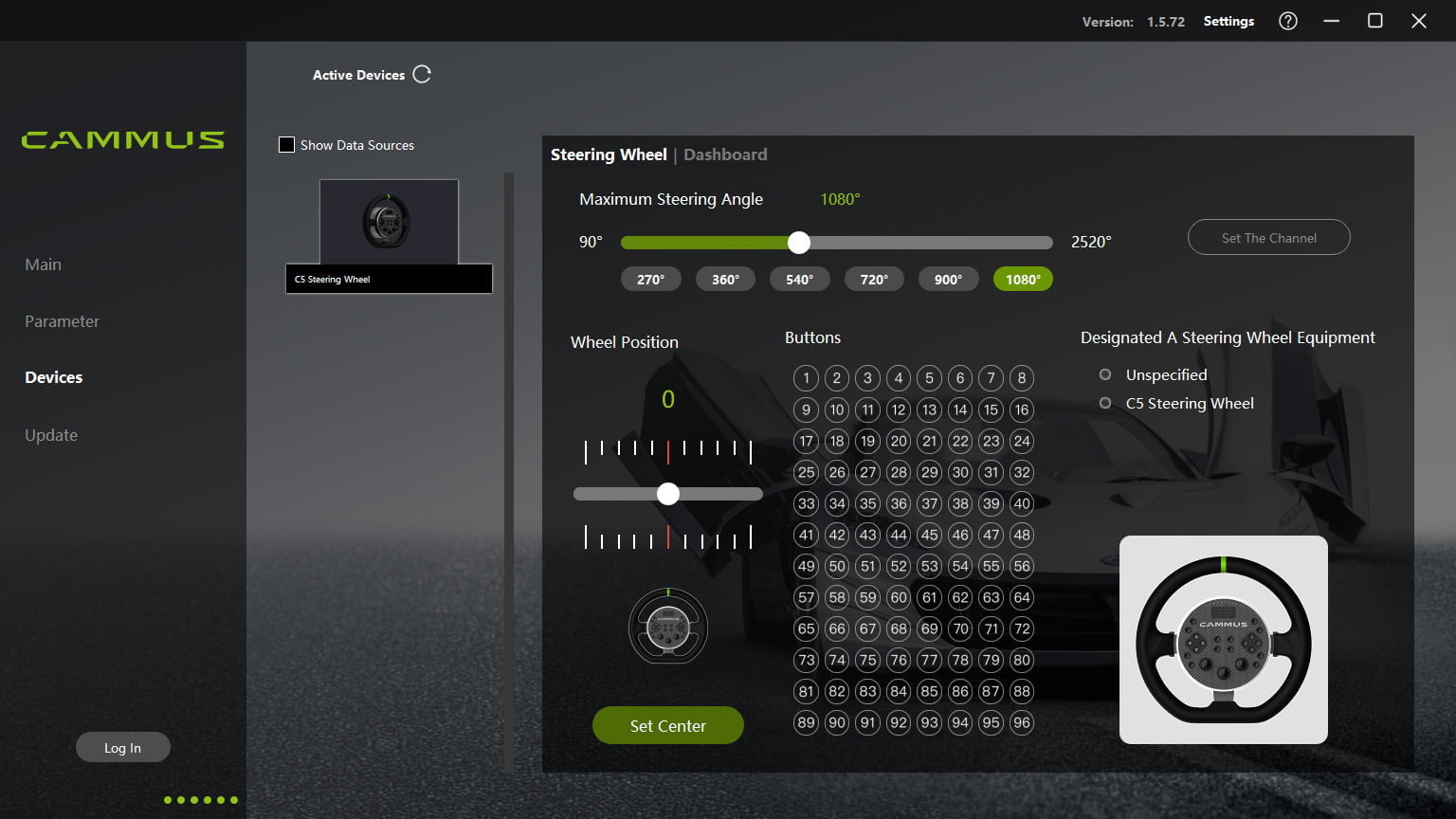Click button indicator 33
This screenshot has width=1456, height=819.
tap(806, 503)
